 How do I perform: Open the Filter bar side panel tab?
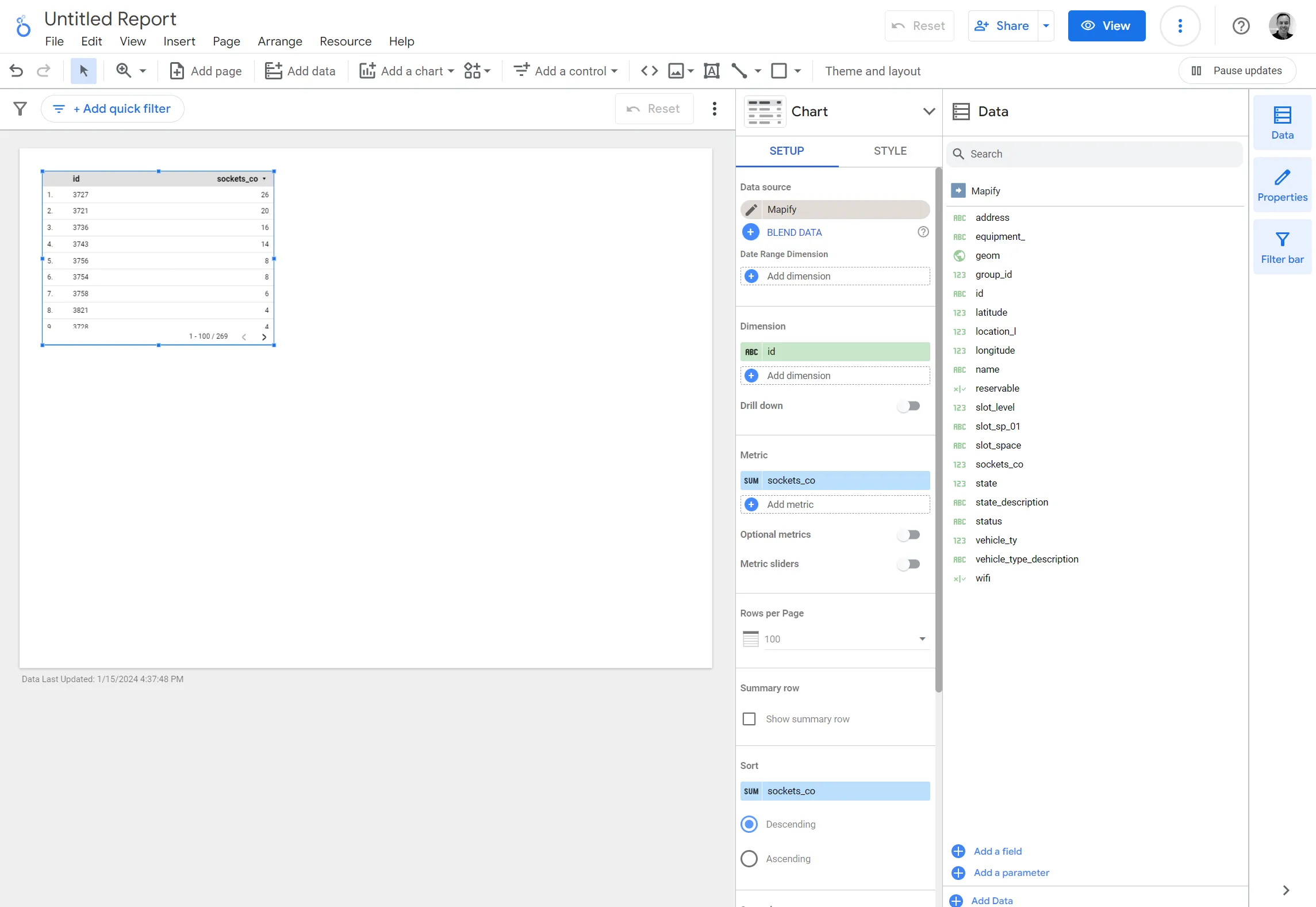click(x=1283, y=247)
